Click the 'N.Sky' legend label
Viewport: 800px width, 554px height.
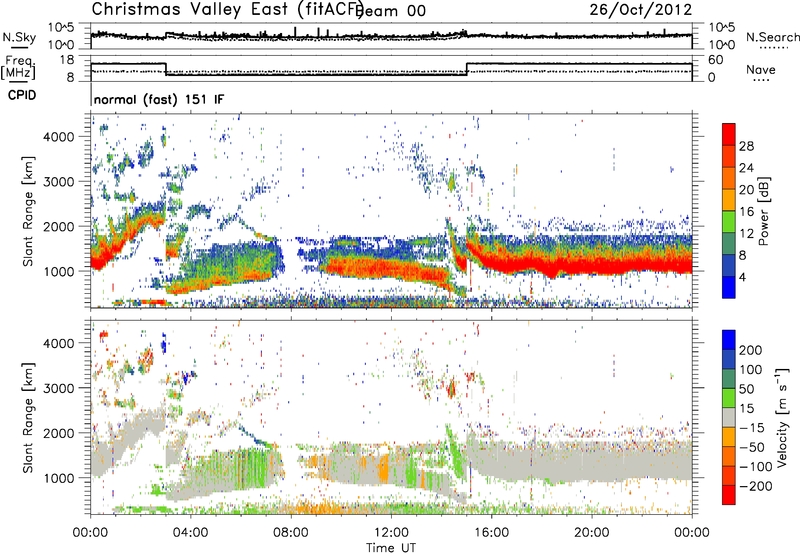[x=19, y=37]
